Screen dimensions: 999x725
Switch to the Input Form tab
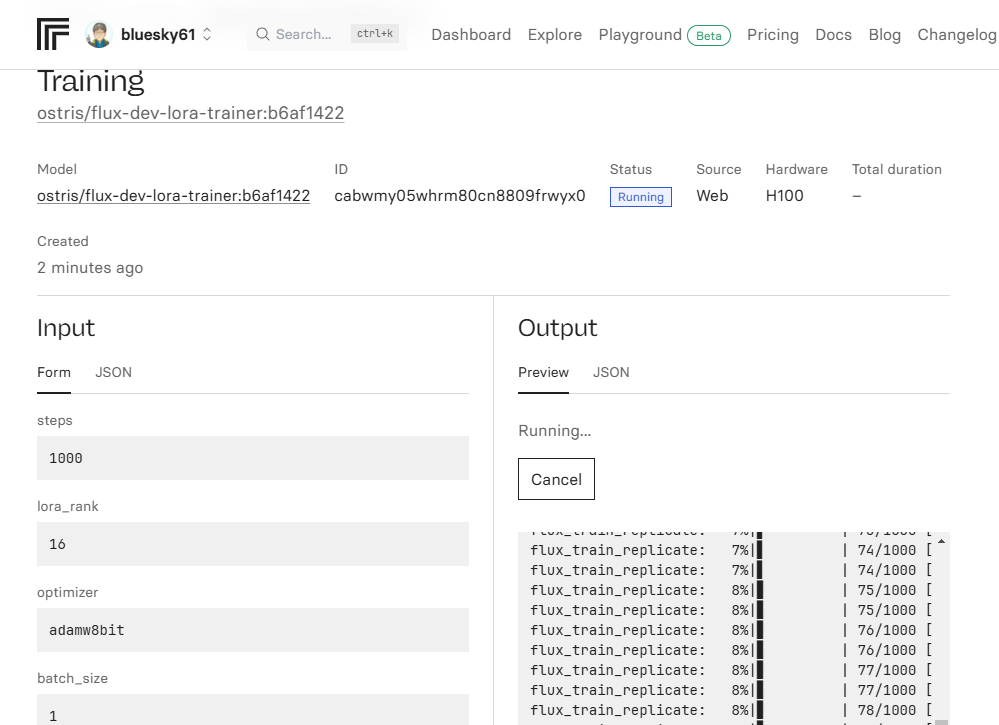click(x=54, y=373)
